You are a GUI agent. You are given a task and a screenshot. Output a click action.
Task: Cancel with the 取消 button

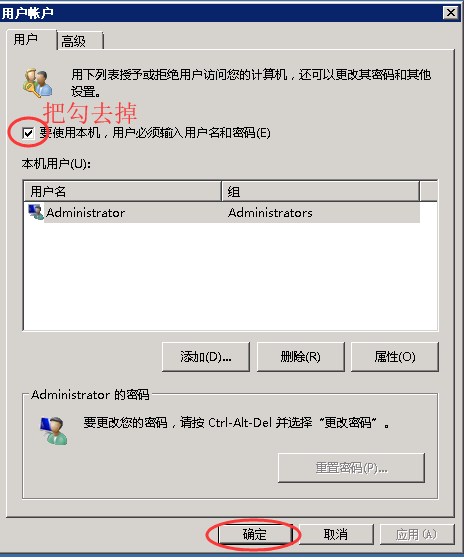coord(336,534)
